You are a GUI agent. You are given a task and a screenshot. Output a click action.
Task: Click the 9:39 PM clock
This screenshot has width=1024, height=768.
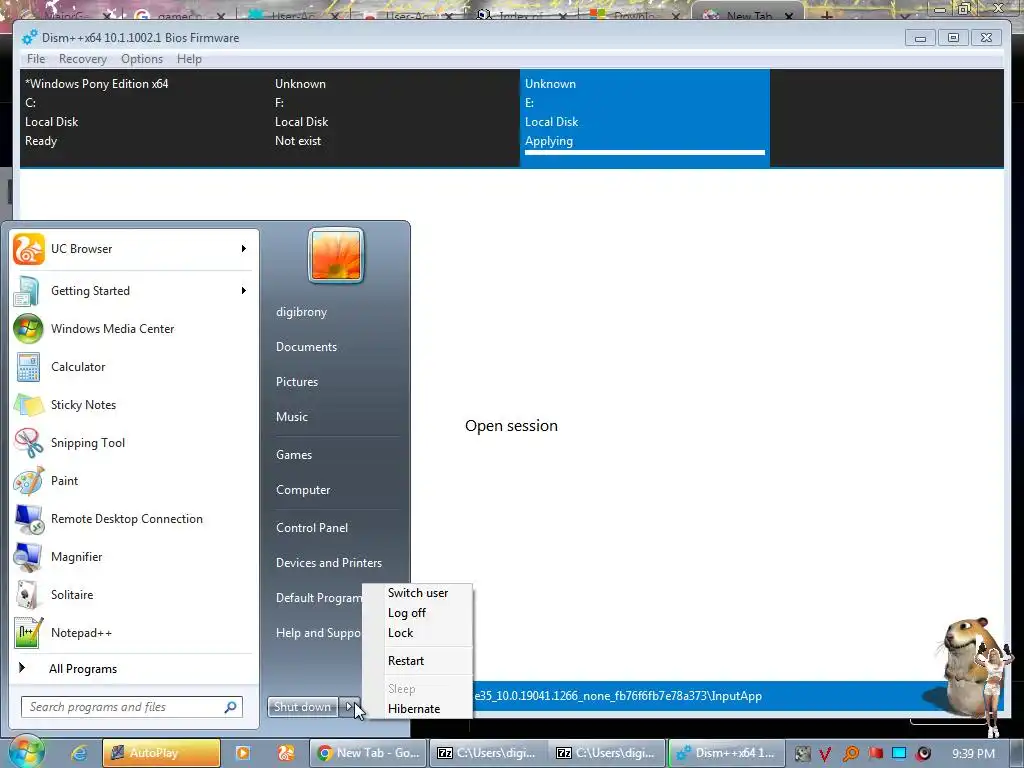tap(973, 754)
